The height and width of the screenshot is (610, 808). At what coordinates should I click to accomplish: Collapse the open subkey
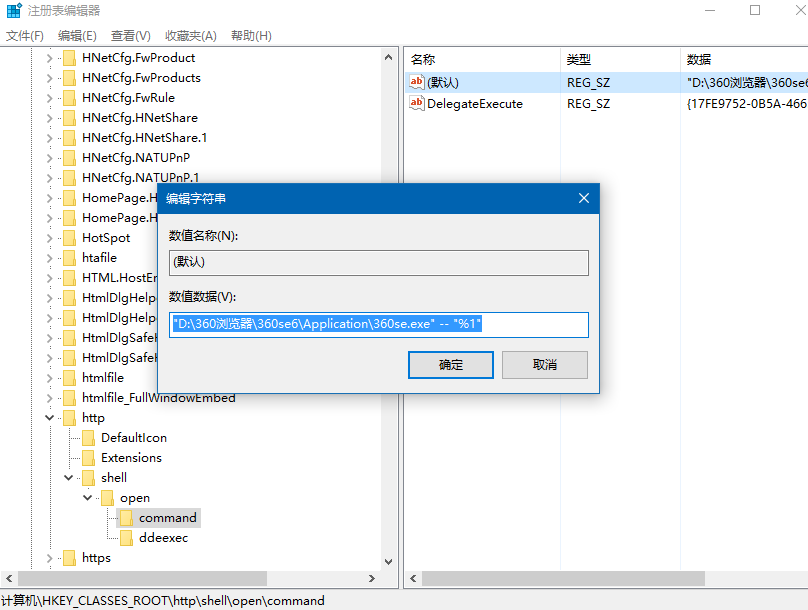point(88,498)
